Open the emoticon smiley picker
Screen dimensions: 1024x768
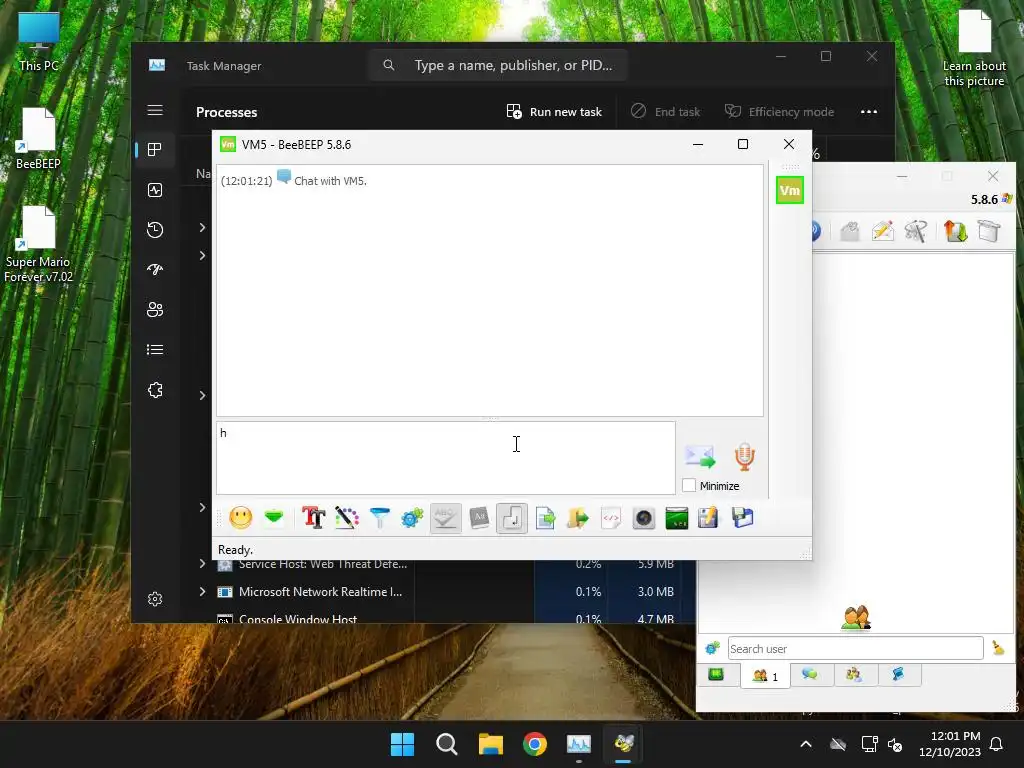[x=241, y=519]
